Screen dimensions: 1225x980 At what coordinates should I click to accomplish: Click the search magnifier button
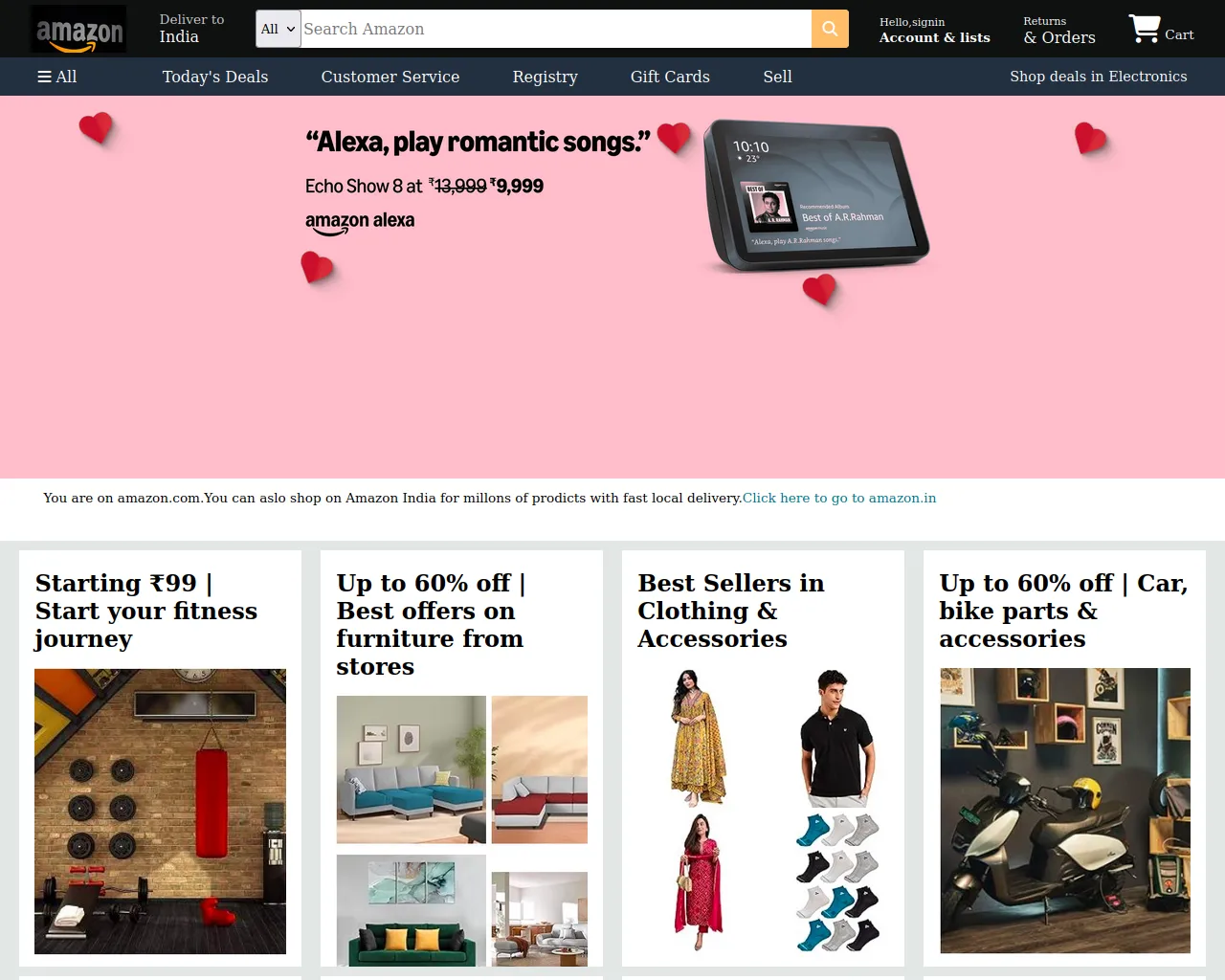point(830,29)
